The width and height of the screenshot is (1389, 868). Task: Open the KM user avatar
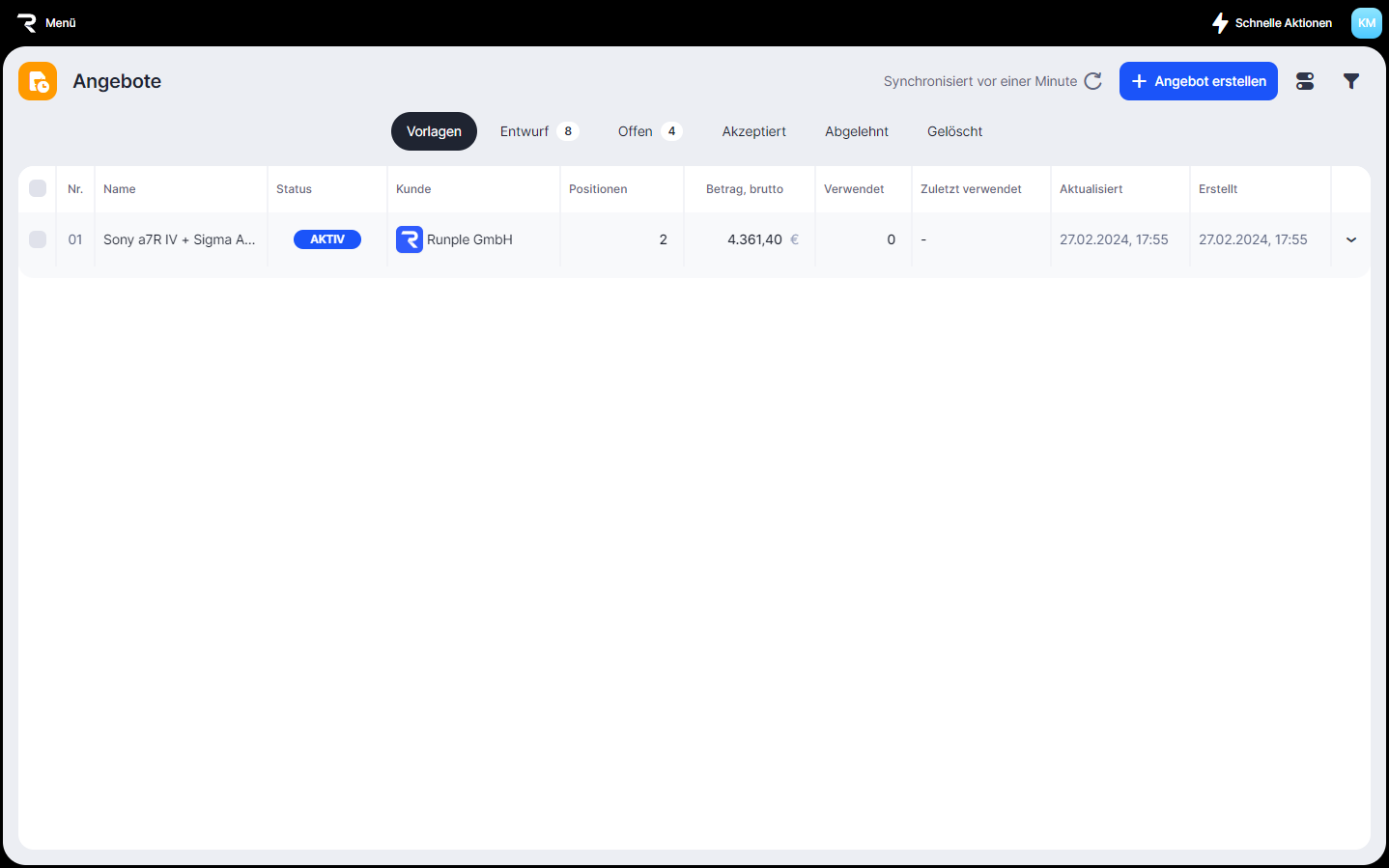pos(1366,23)
